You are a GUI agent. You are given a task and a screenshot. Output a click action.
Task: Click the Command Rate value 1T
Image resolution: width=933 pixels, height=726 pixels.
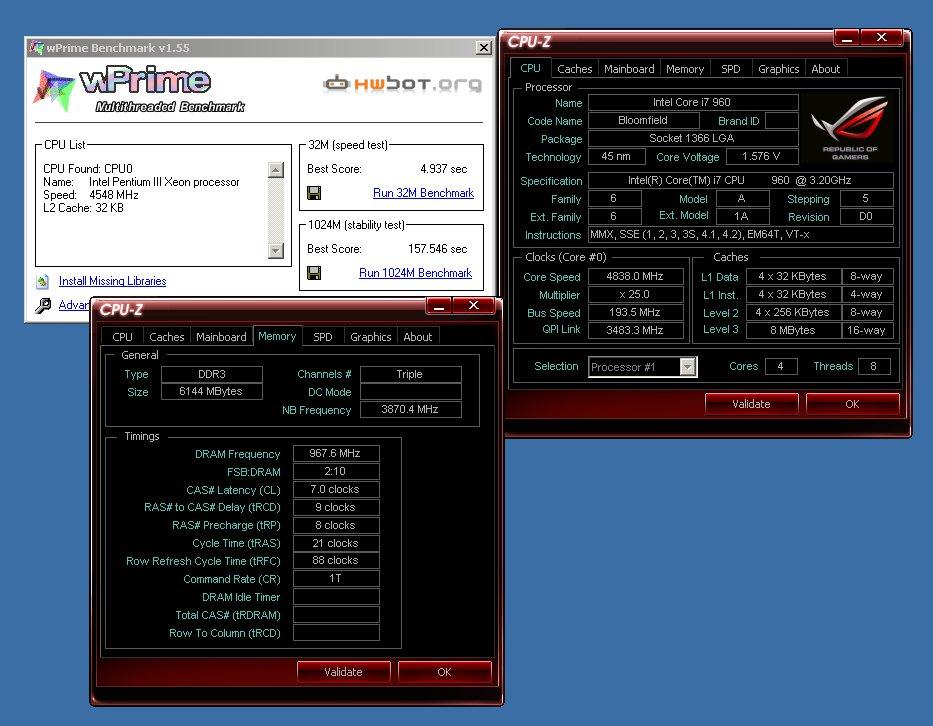(336, 578)
